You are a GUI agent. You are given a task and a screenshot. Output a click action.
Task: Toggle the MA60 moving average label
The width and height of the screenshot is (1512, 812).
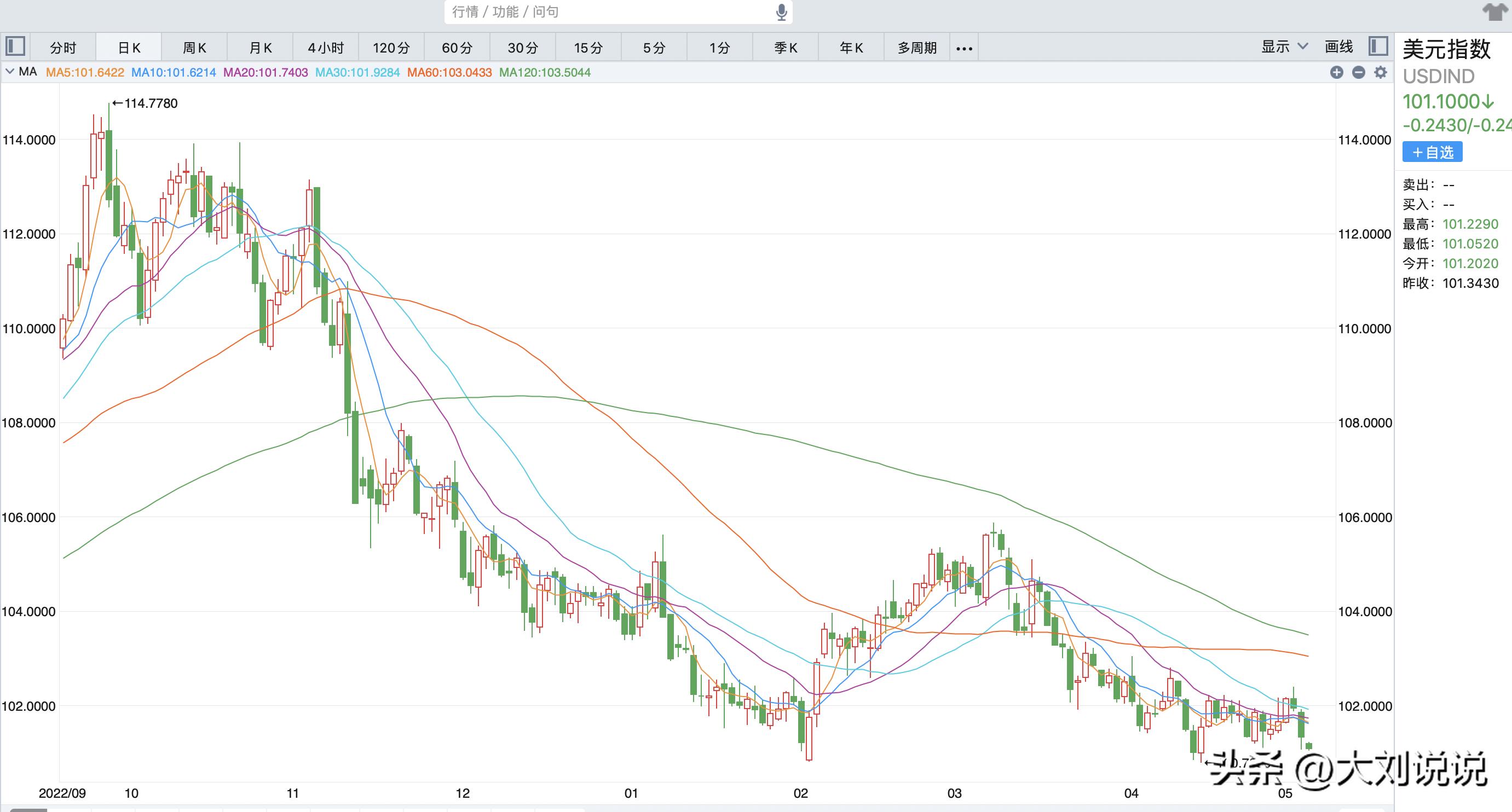click(449, 72)
